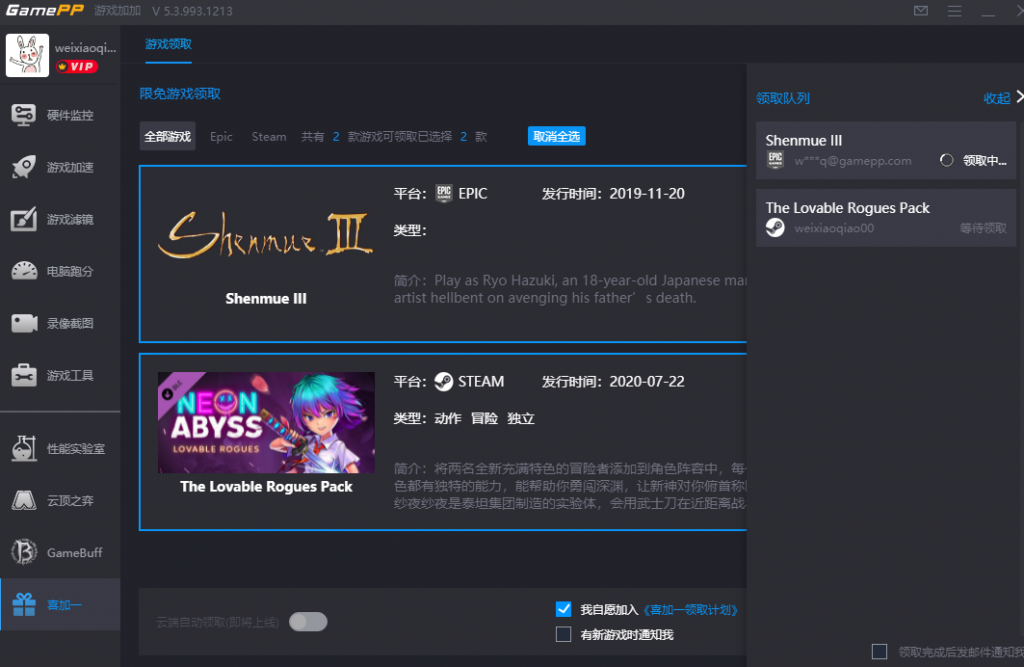This screenshot has width=1024, height=667.
Task: Open the 电脑跑分 benchmark gauge icon
Action: pyautogui.click(x=24, y=271)
